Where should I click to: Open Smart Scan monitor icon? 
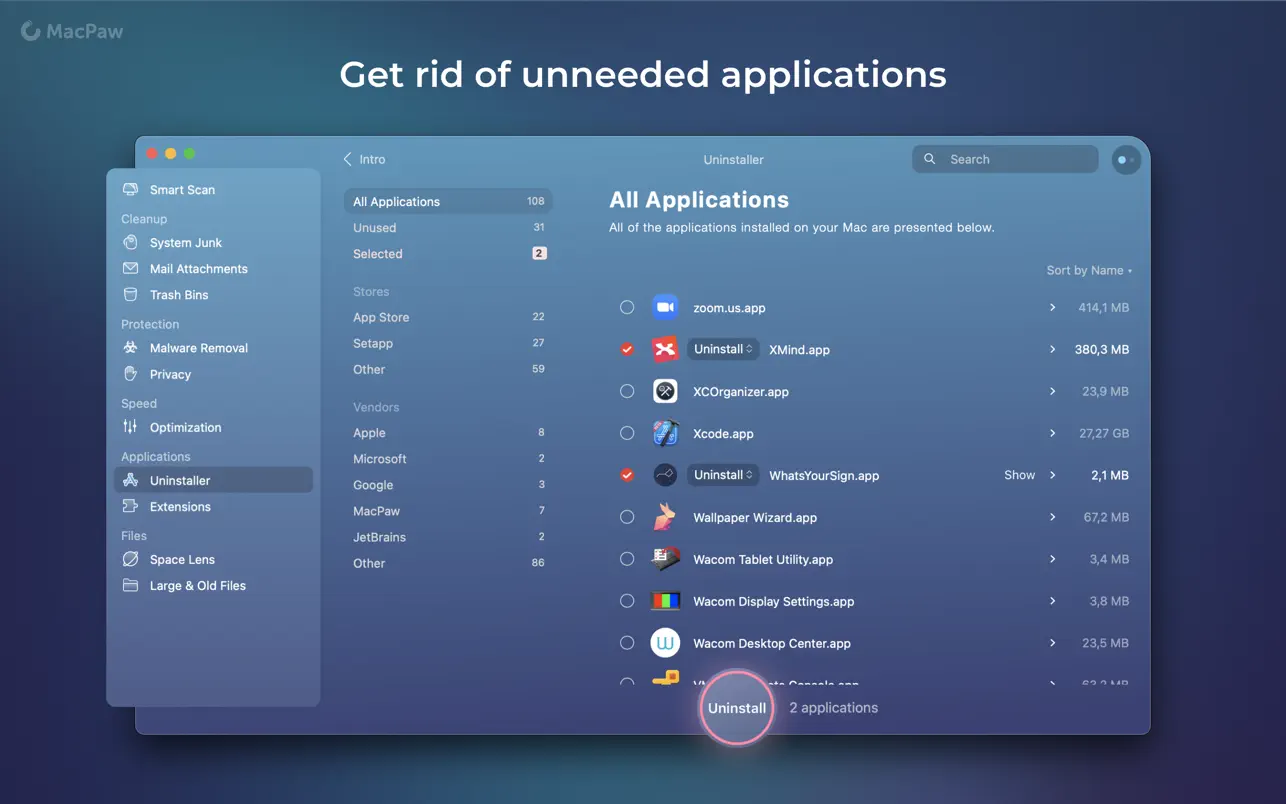tap(130, 189)
